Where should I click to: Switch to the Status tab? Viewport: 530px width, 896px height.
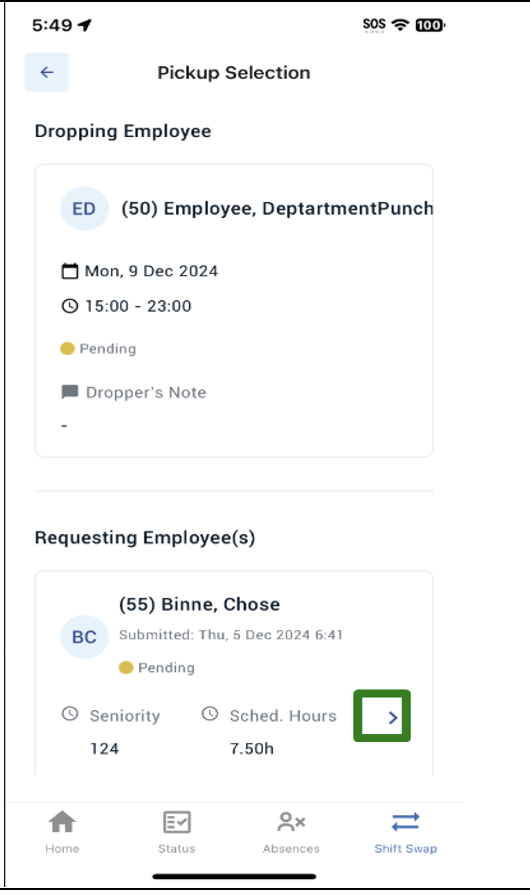point(176,831)
